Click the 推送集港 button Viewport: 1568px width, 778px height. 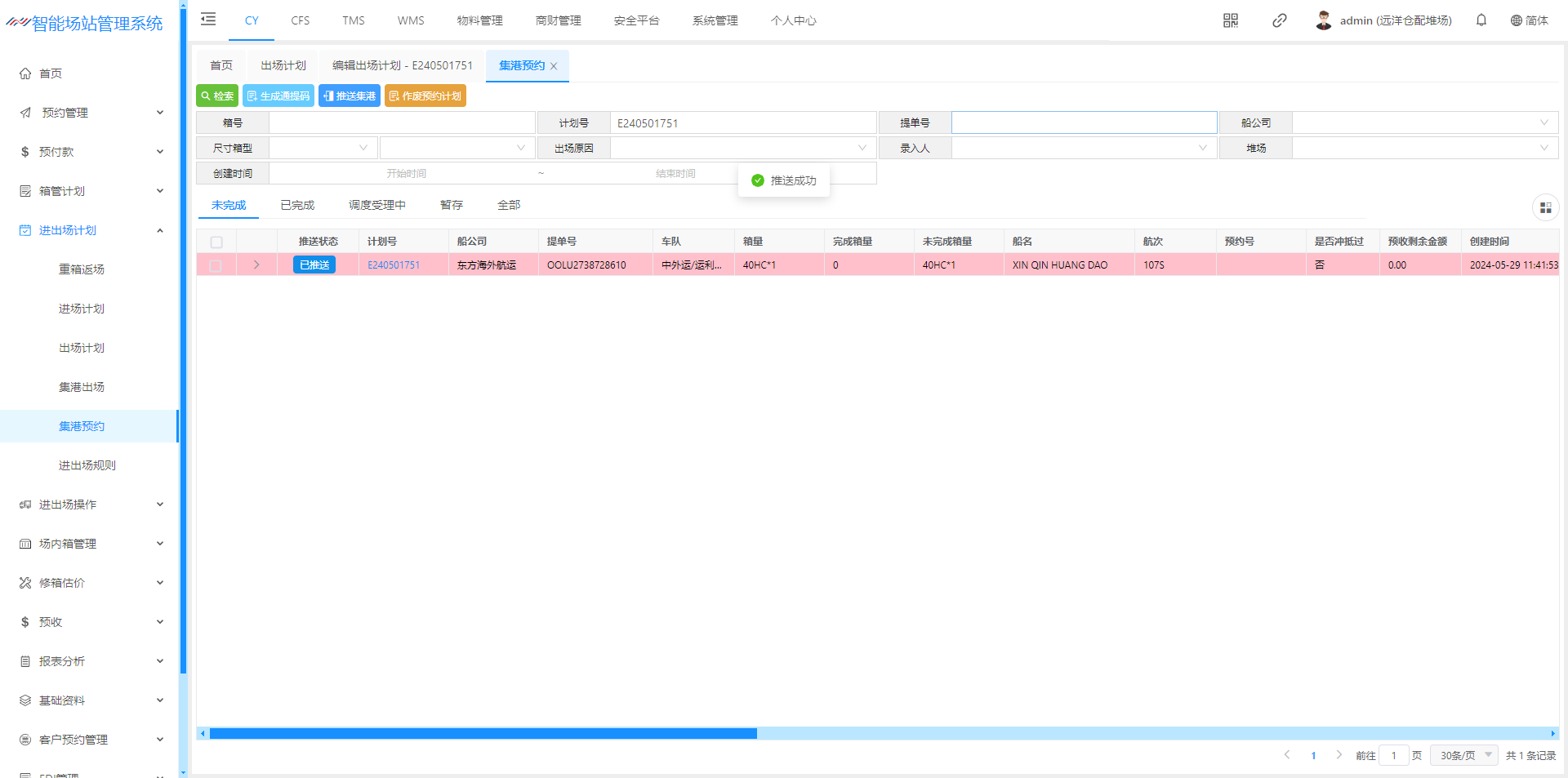tap(350, 96)
